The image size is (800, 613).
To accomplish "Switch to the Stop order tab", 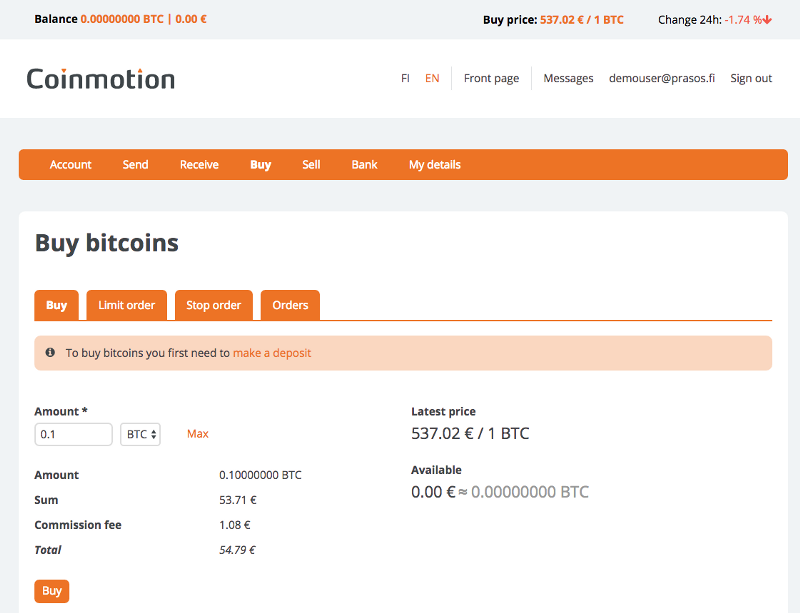I will (214, 305).
